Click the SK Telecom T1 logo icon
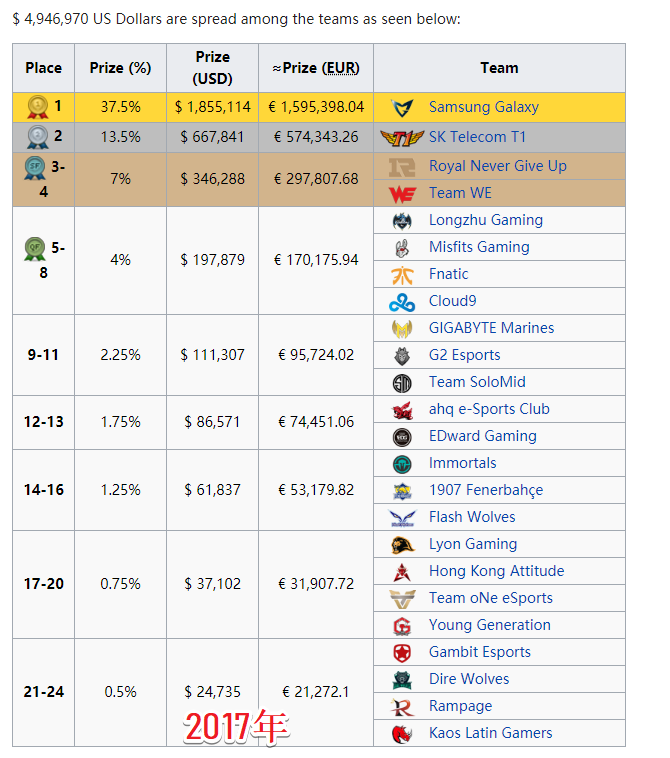 pos(403,137)
